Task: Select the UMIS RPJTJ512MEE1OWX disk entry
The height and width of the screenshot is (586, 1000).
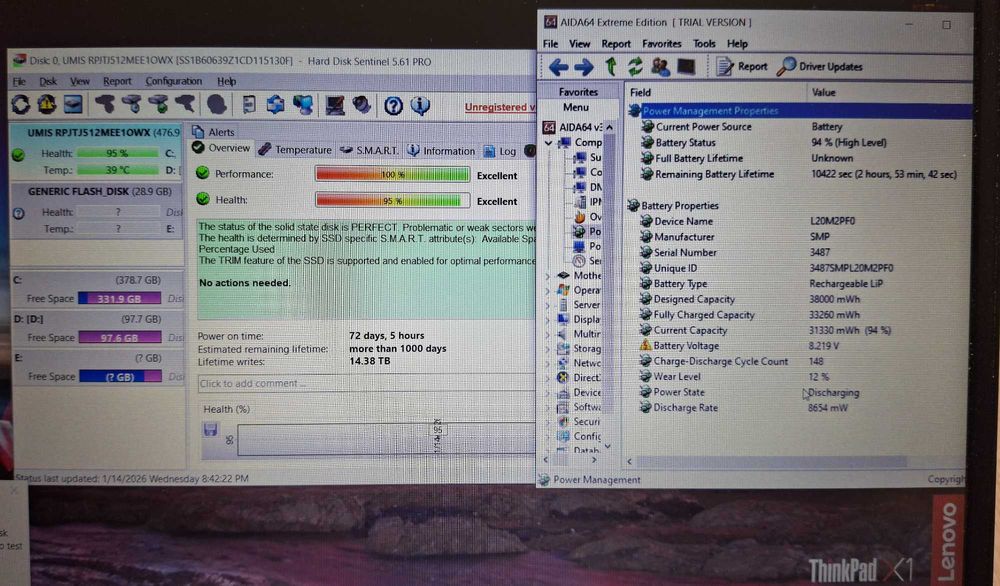Action: pyautogui.click(x=97, y=153)
